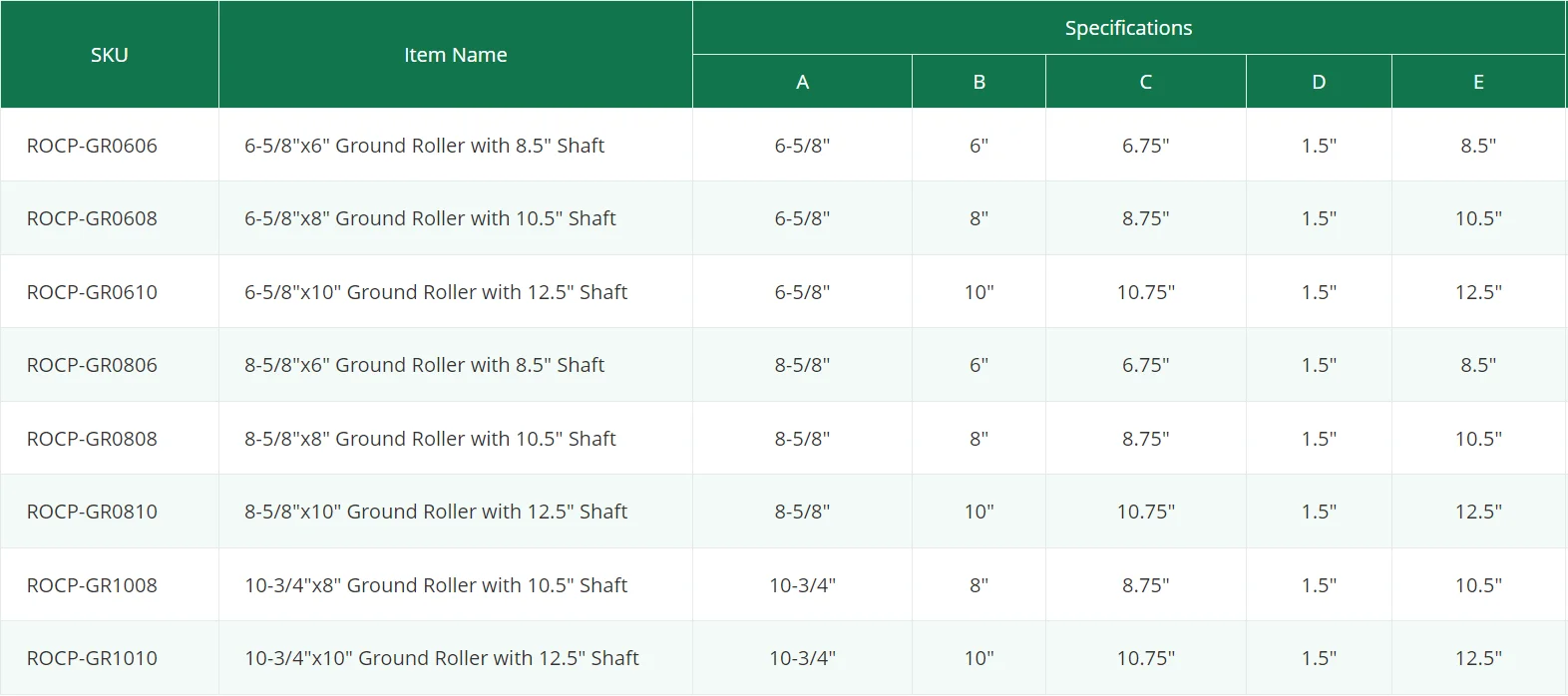This screenshot has height=696, width=1568.
Task: Click the Specifications header cell
Action: click(1129, 28)
